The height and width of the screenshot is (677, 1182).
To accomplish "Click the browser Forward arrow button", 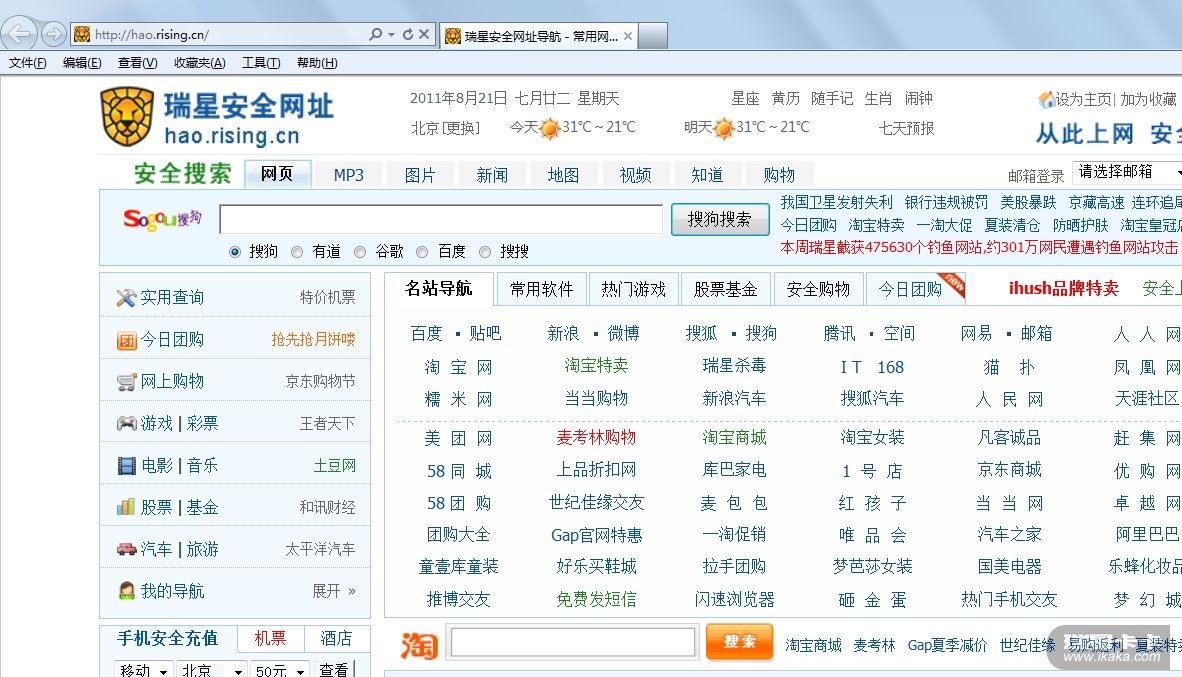I will (x=54, y=34).
